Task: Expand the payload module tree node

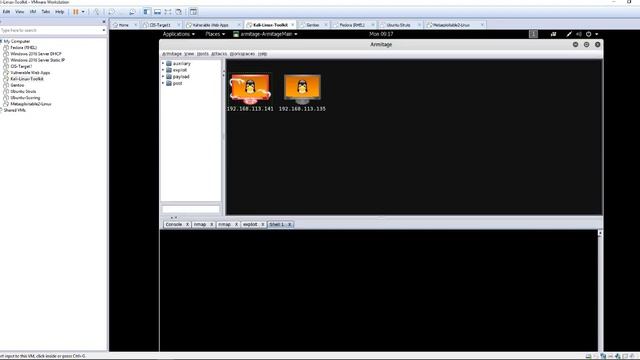Action: tap(163, 77)
